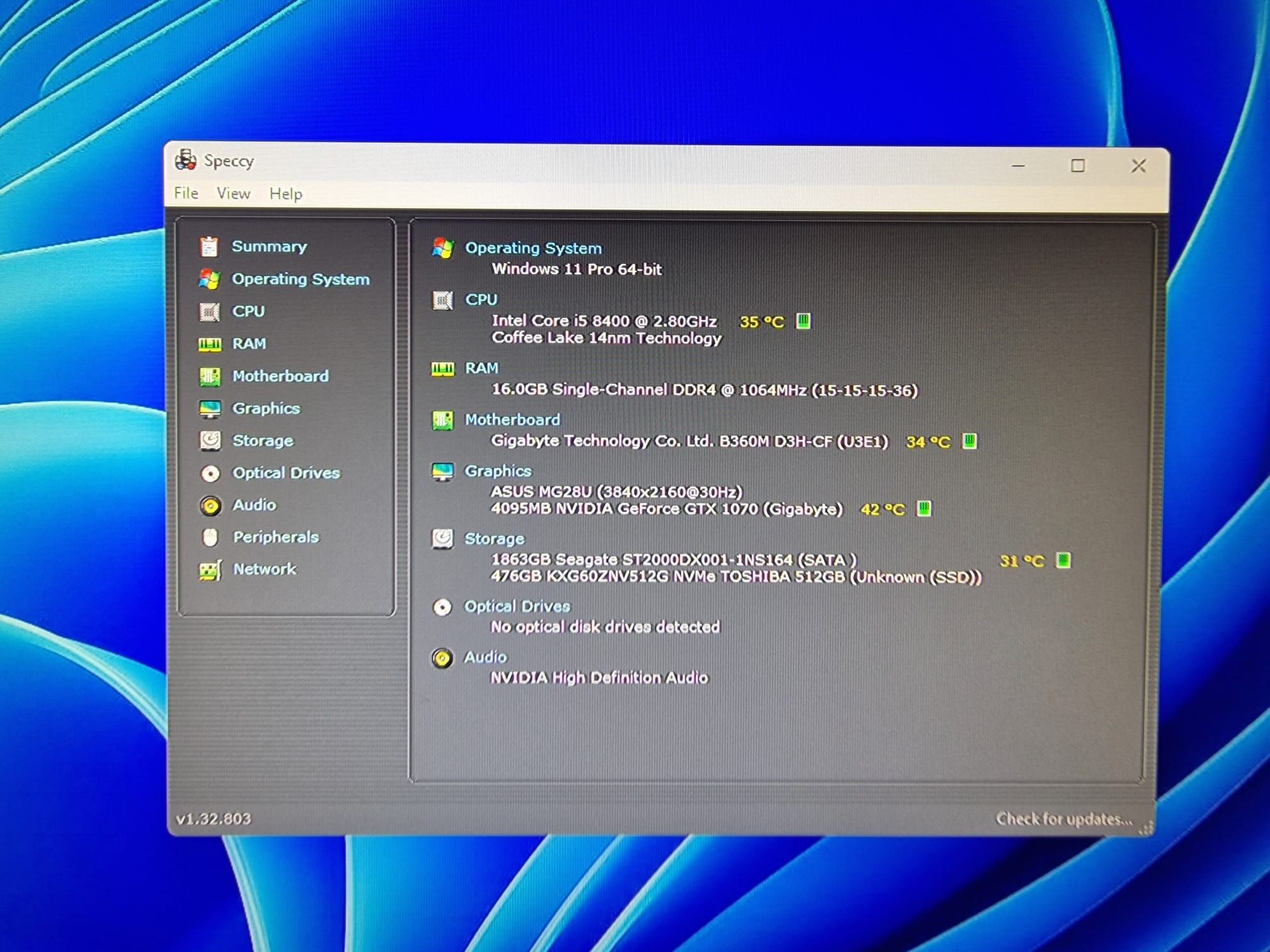Image resolution: width=1270 pixels, height=952 pixels.
Task: Click the window resize grip in corner
Action: click(1146, 828)
